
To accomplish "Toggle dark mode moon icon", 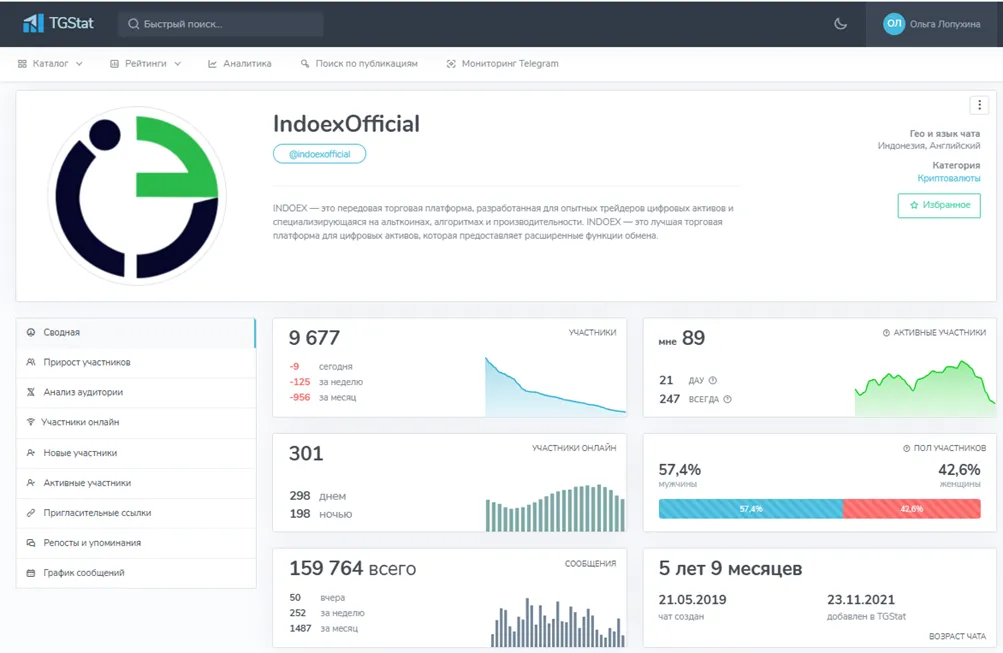I will 841,24.
